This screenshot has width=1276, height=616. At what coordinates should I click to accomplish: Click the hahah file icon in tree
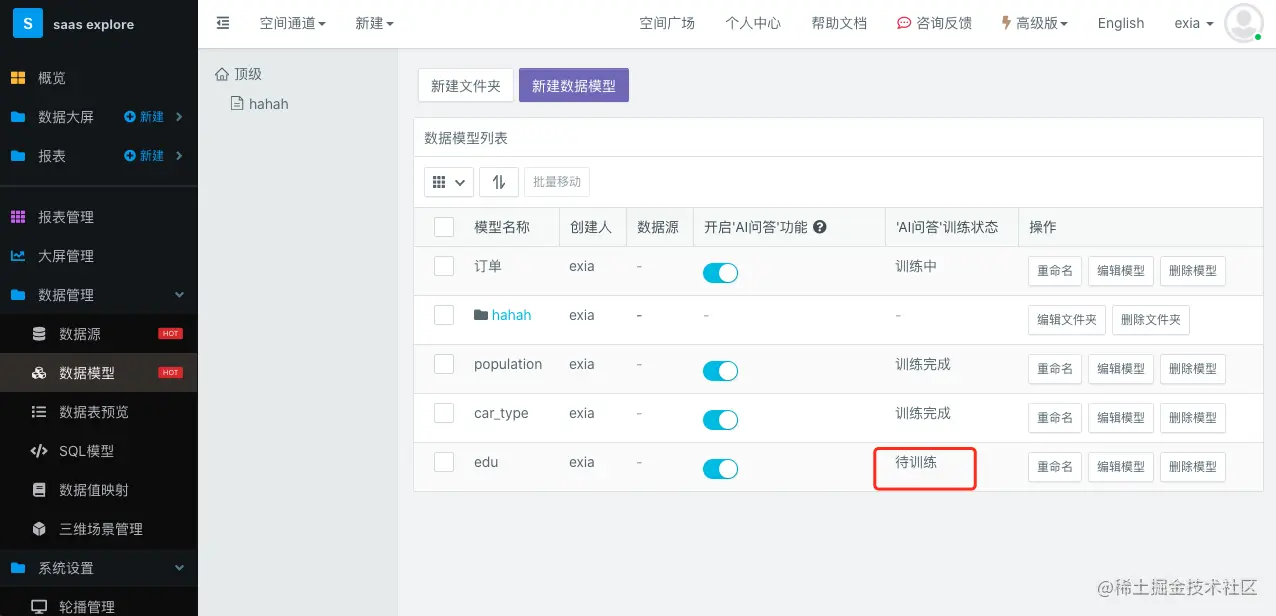(237, 103)
